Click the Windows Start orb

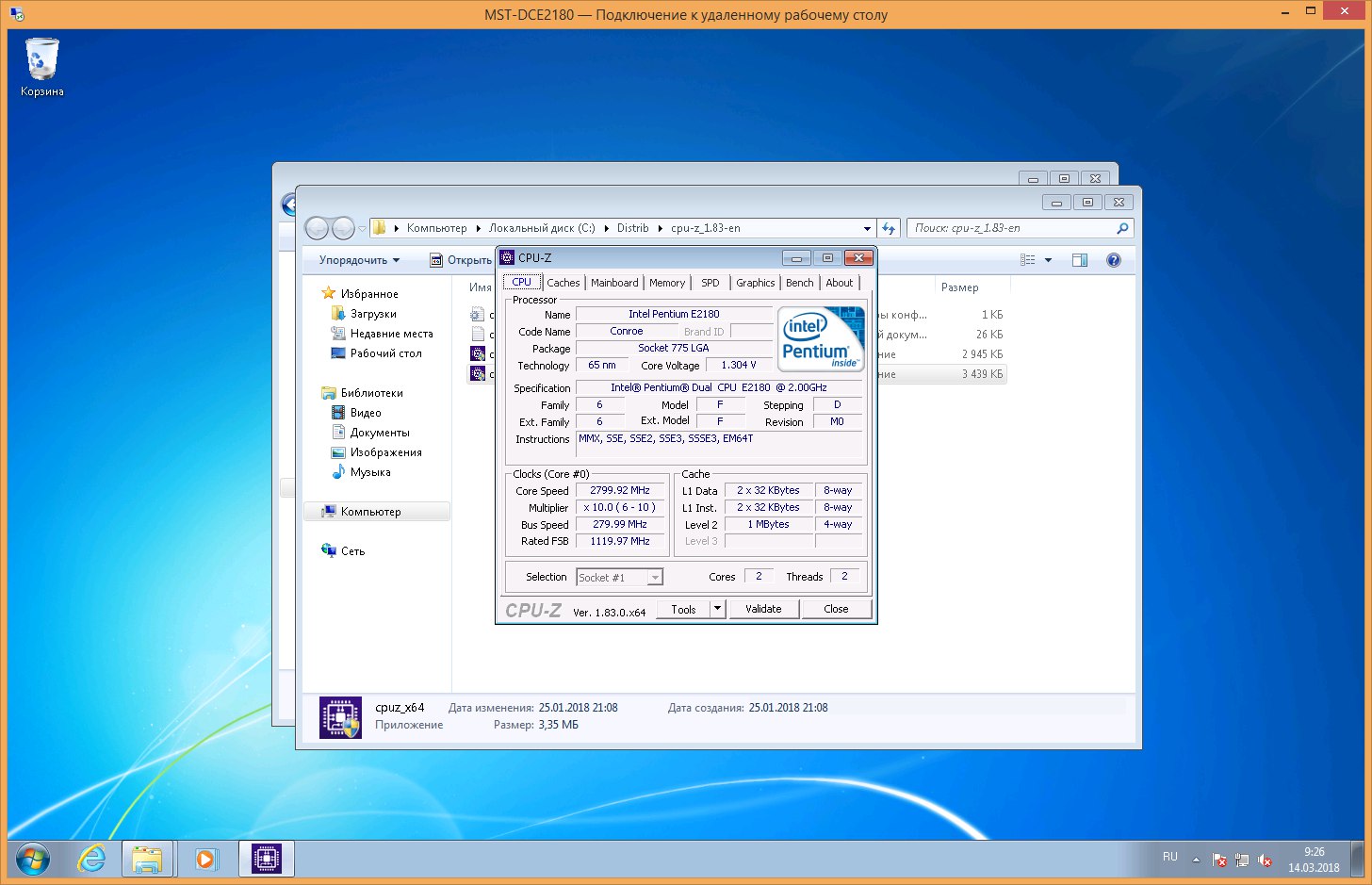click(32, 859)
